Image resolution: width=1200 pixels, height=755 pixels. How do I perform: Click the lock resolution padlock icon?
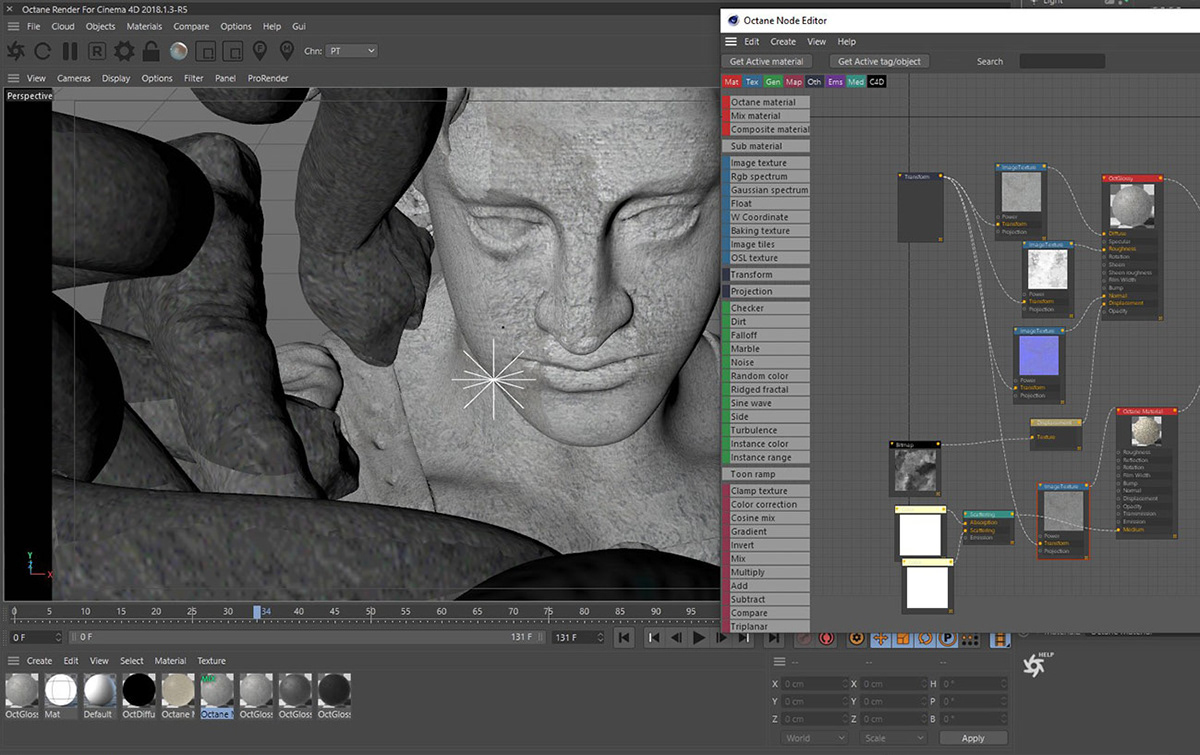151,51
